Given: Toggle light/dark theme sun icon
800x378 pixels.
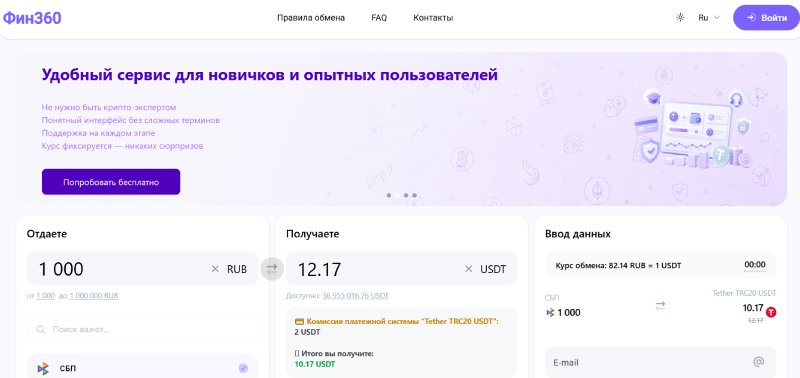Looking at the screenshot, I should point(680,17).
